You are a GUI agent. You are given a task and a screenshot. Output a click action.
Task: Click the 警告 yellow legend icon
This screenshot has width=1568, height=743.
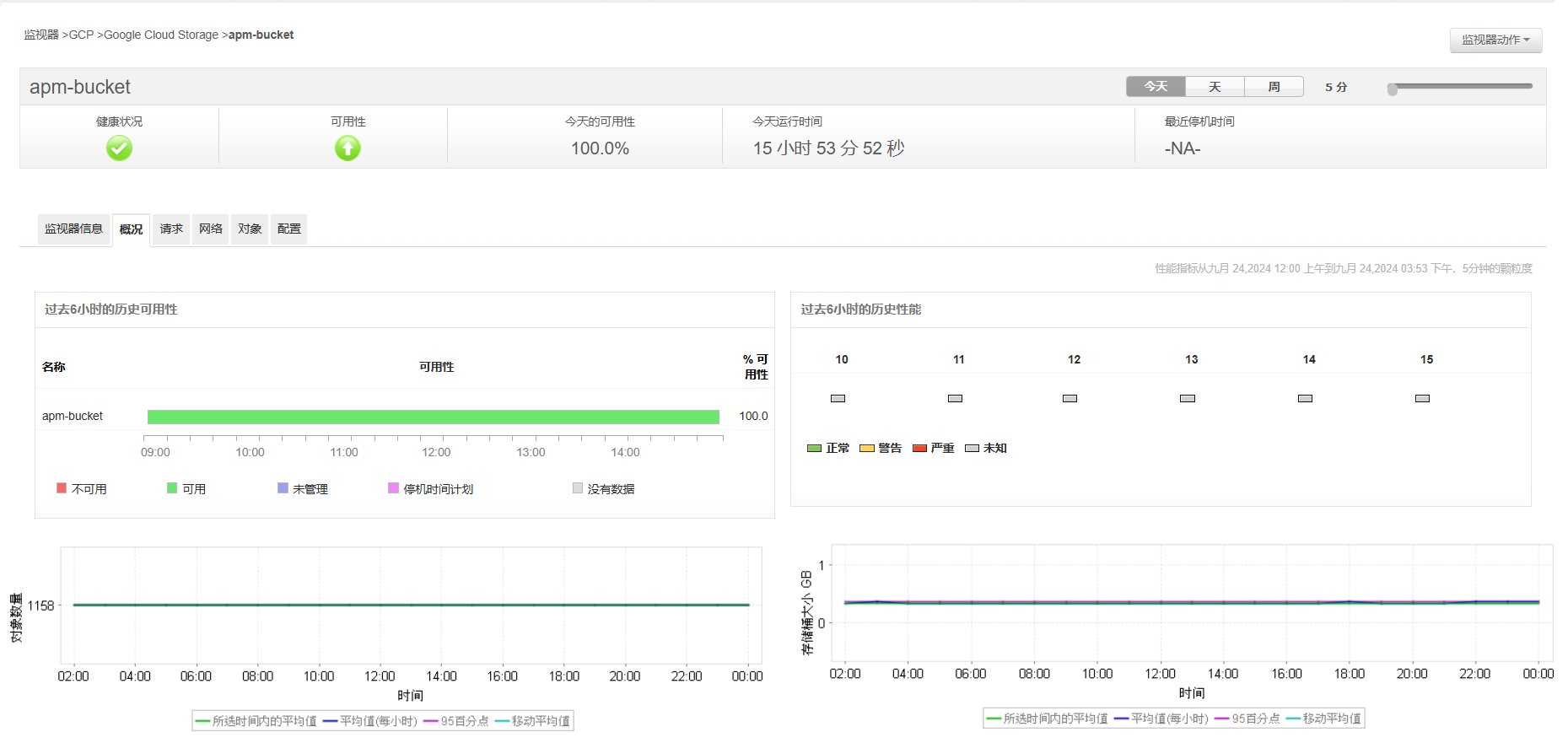click(x=866, y=449)
